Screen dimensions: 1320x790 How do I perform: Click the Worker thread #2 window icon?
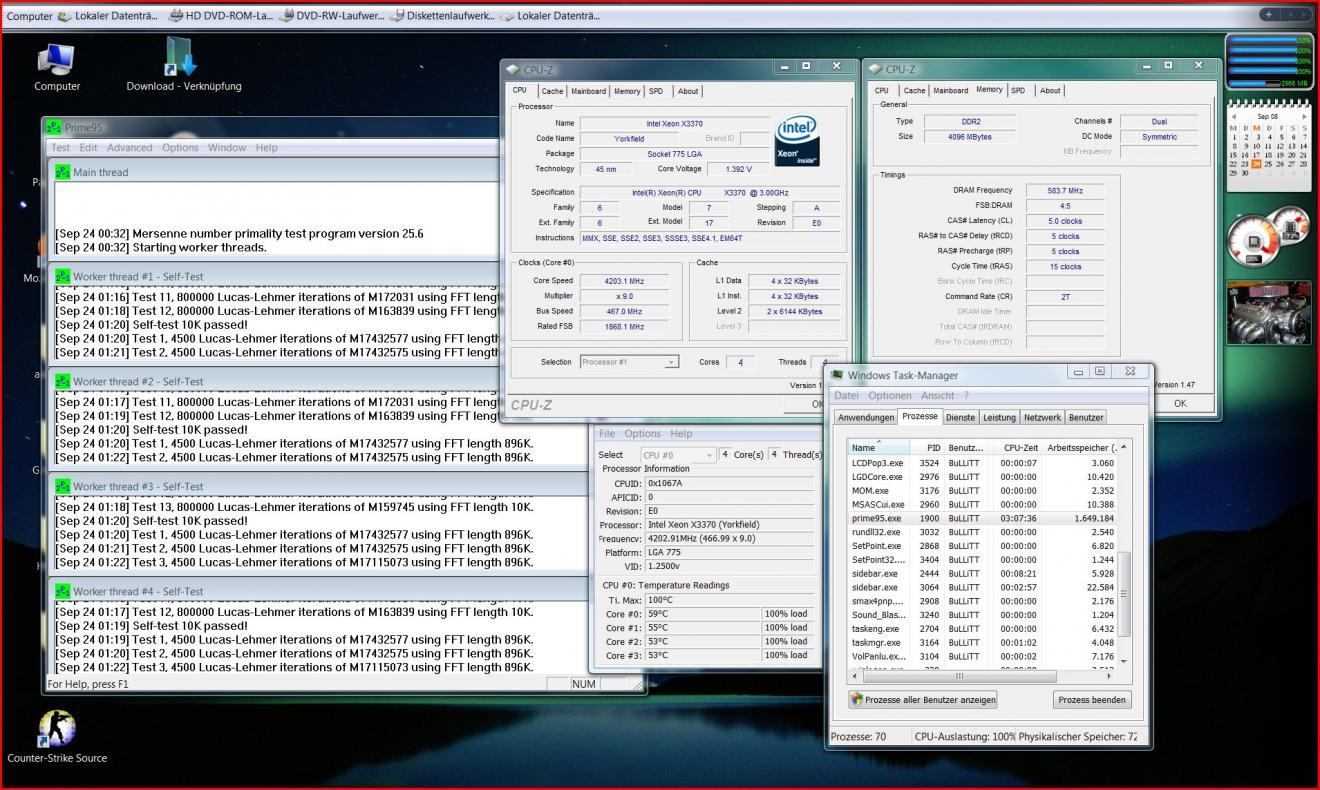(x=62, y=381)
